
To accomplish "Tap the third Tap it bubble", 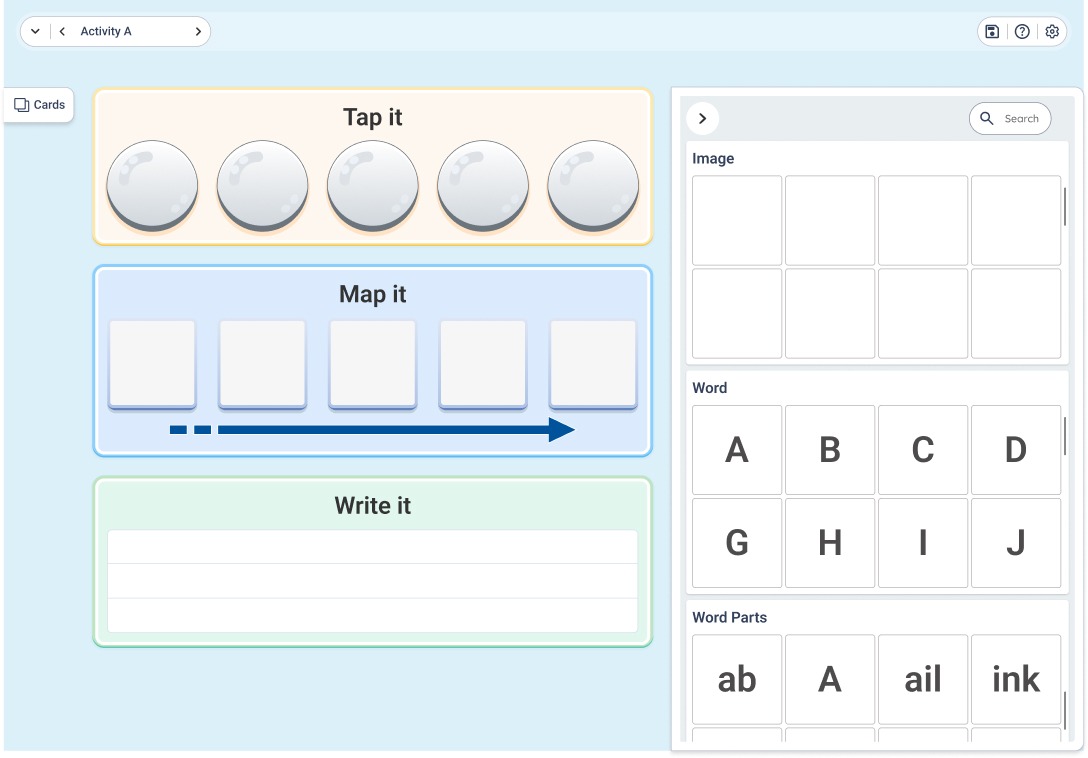I will click(x=373, y=185).
